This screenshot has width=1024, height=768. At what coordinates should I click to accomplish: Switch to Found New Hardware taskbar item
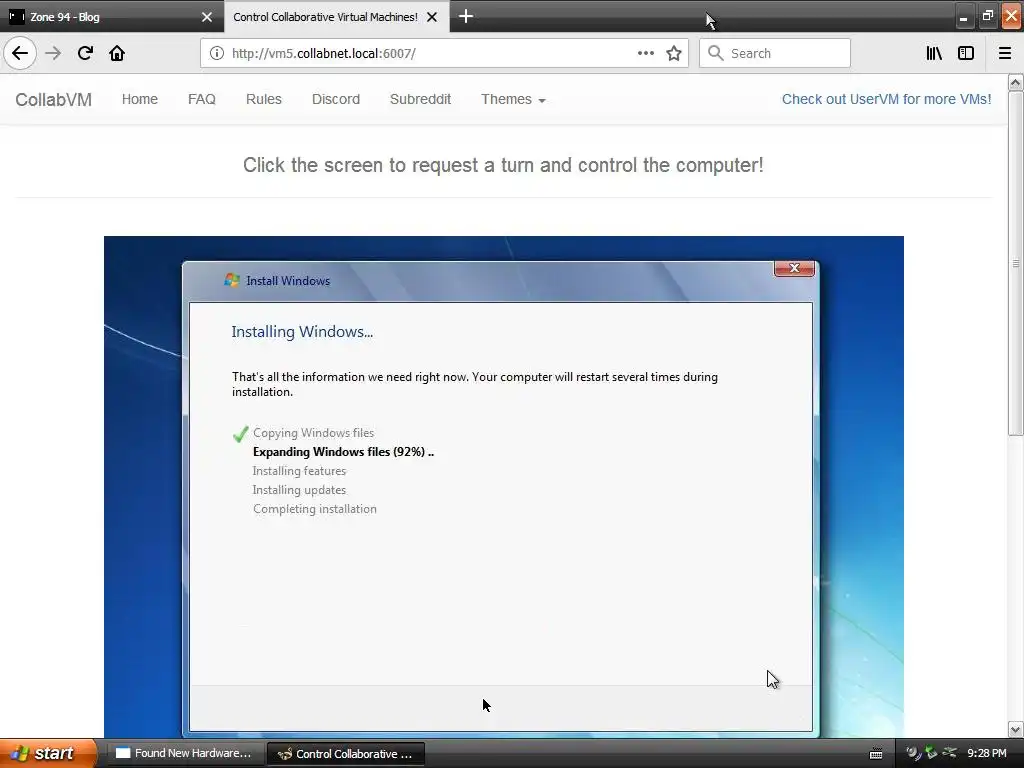point(185,754)
